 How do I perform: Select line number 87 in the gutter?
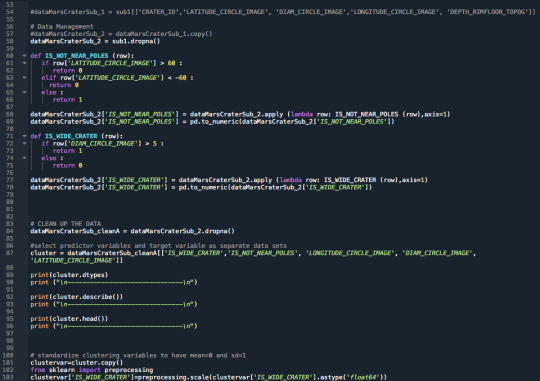click(9, 253)
